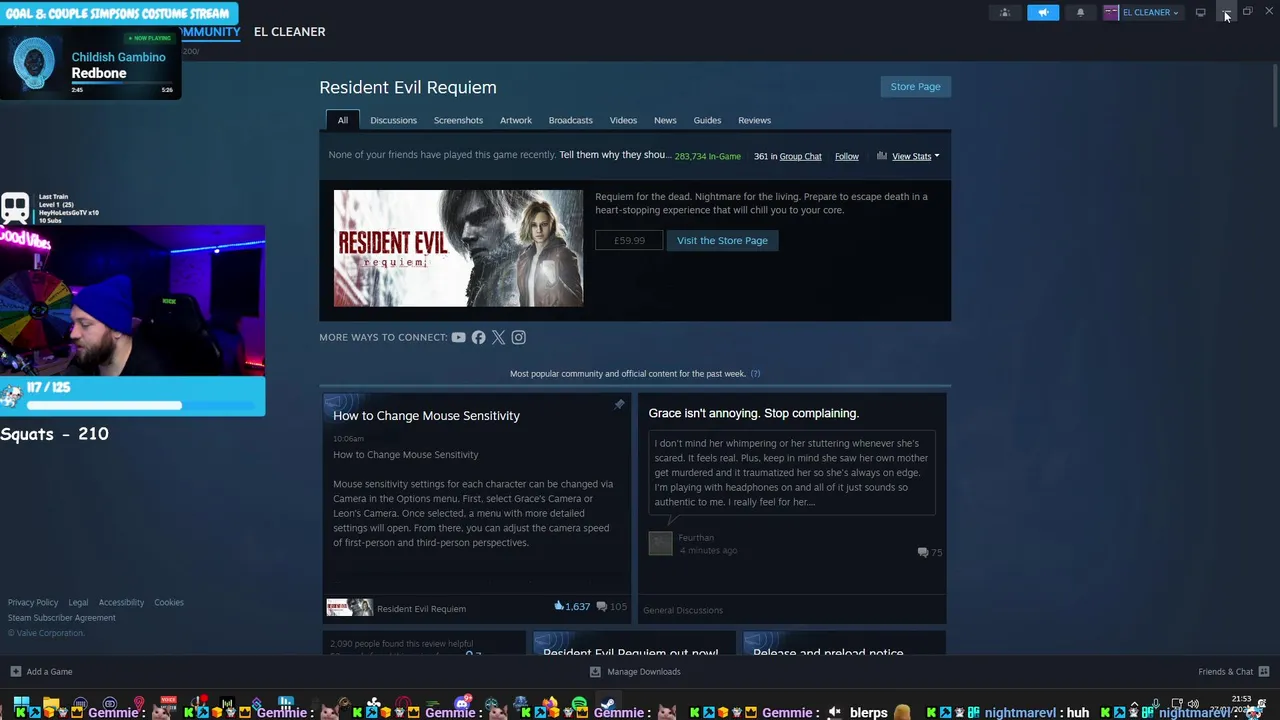Enter Big Picture mode via monitor icon
Viewport: 1280px width, 720px height.
(1200, 12)
